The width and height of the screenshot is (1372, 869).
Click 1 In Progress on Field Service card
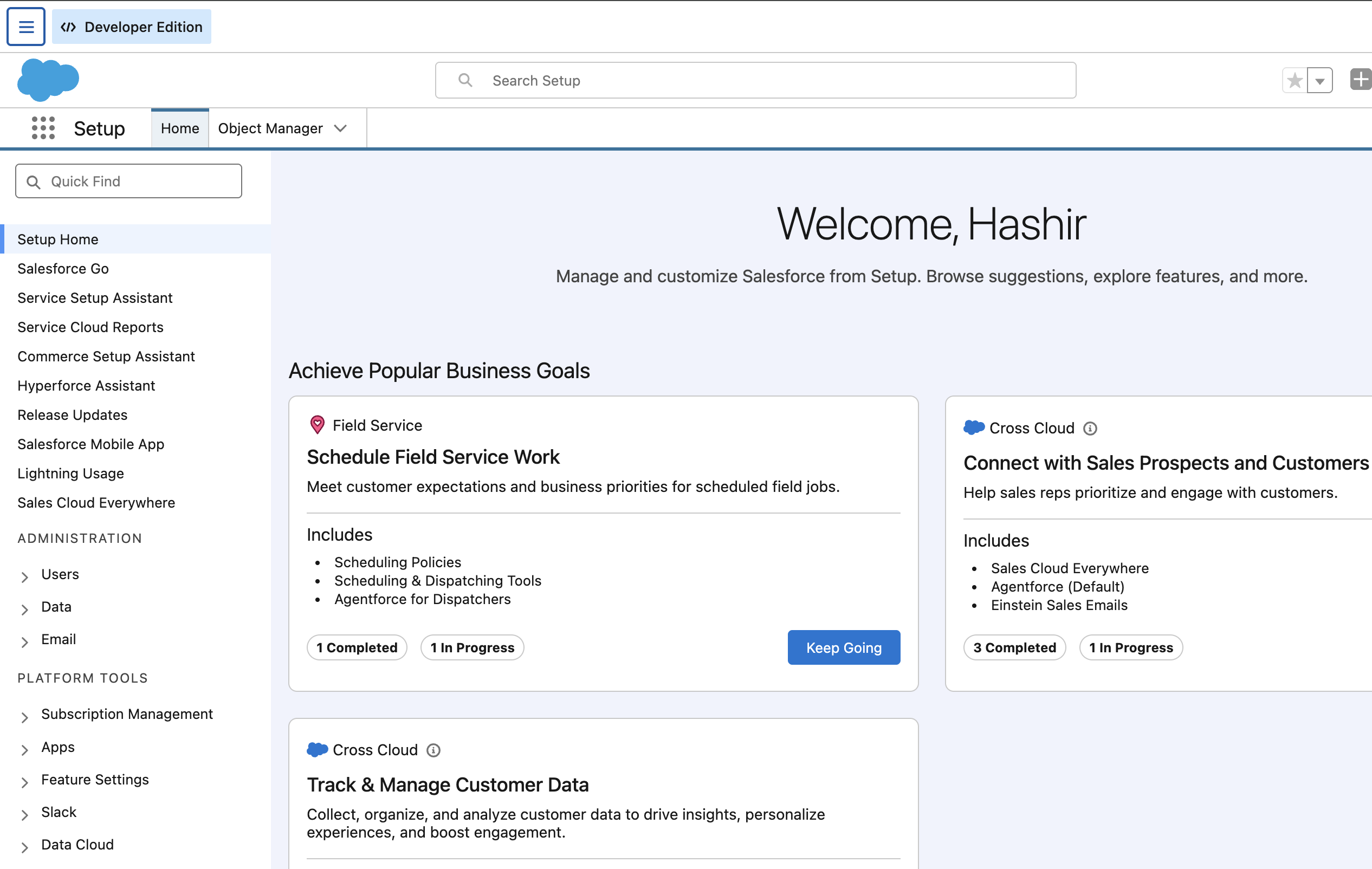point(473,647)
